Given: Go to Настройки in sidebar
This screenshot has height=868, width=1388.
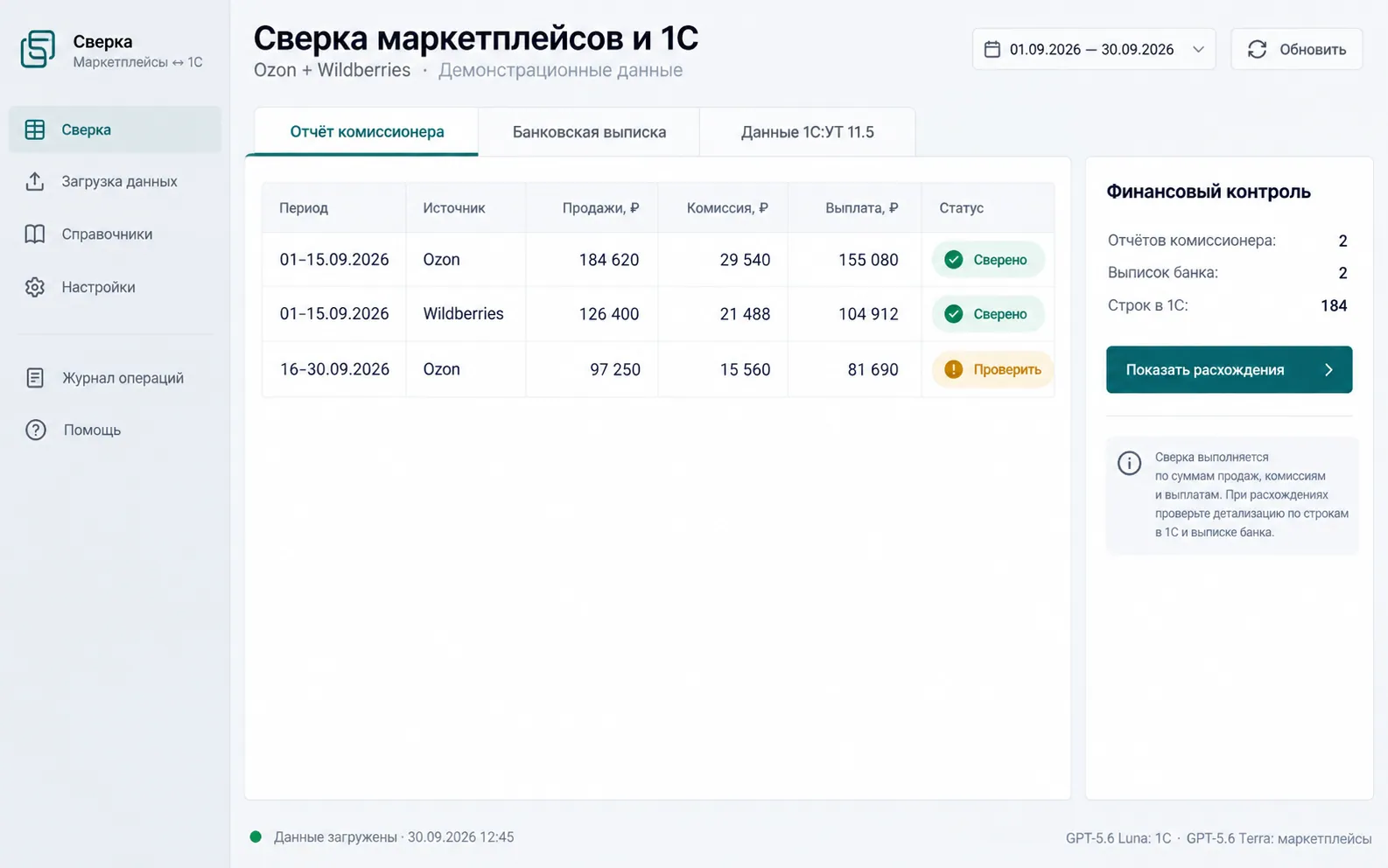Looking at the screenshot, I should [115, 287].
